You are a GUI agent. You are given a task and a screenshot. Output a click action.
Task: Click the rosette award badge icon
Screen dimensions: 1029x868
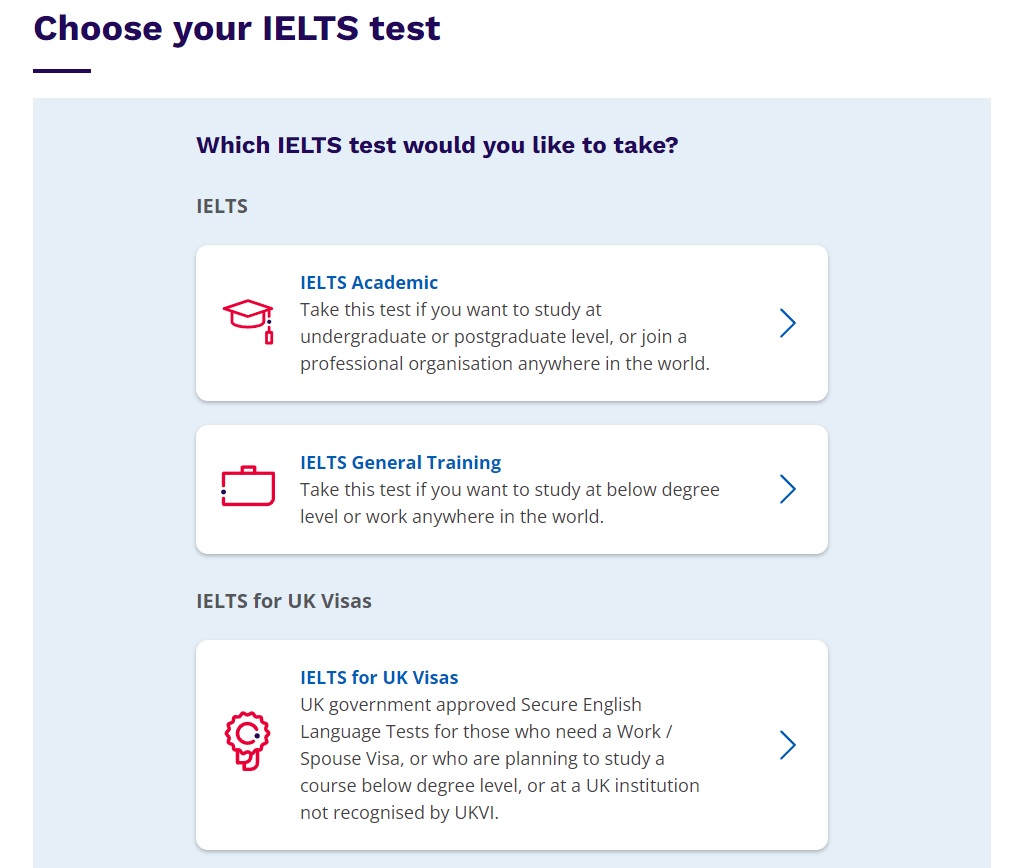point(247,741)
